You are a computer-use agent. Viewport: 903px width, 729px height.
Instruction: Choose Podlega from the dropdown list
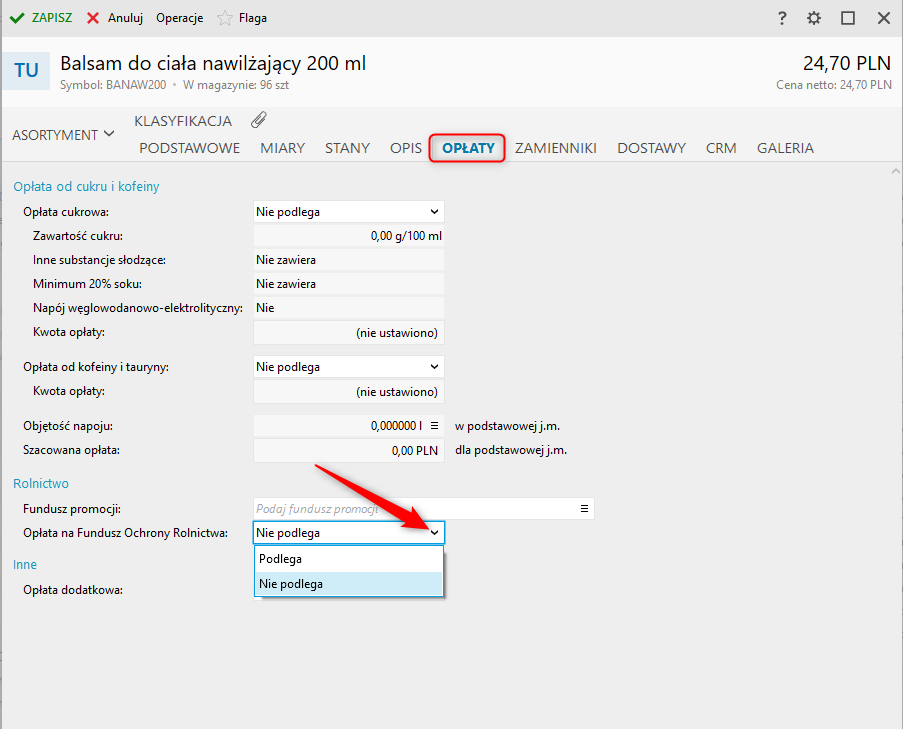(348, 559)
